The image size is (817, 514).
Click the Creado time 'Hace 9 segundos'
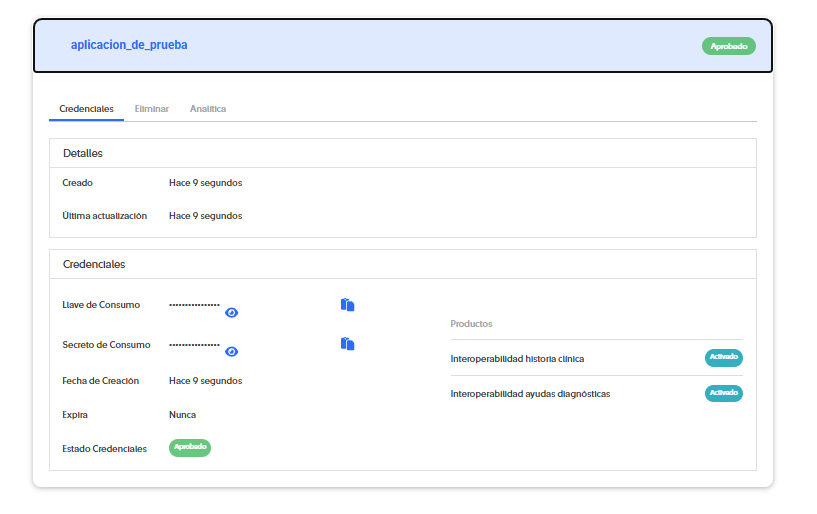pyautogui.click(x=205, y=183)
